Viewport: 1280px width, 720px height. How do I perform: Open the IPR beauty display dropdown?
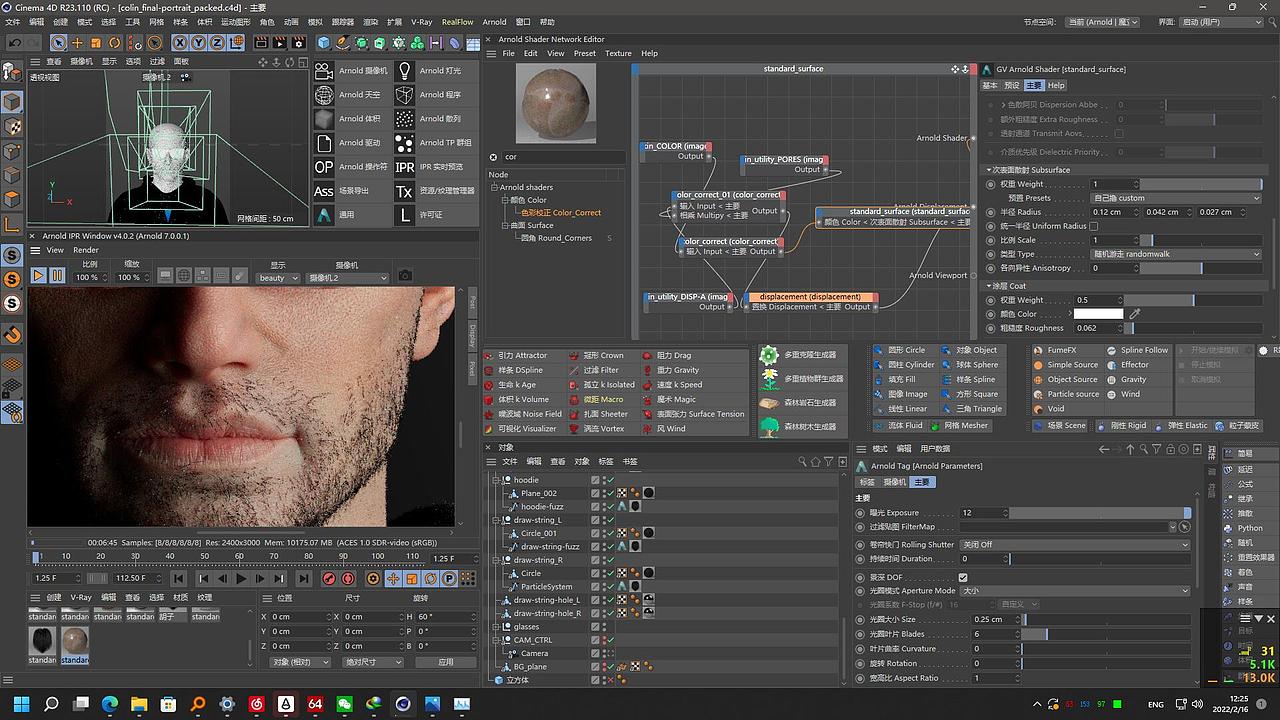(277, 278)
